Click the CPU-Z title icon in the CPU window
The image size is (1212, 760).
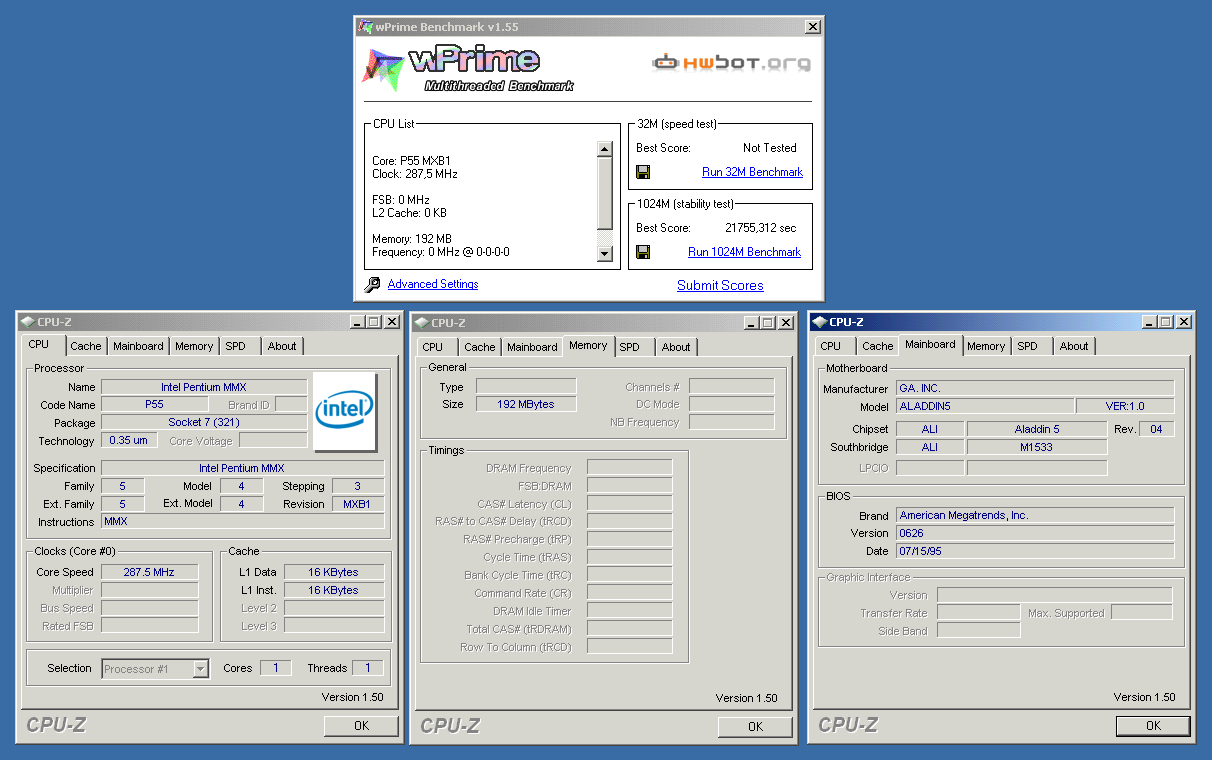coord(27,322)
